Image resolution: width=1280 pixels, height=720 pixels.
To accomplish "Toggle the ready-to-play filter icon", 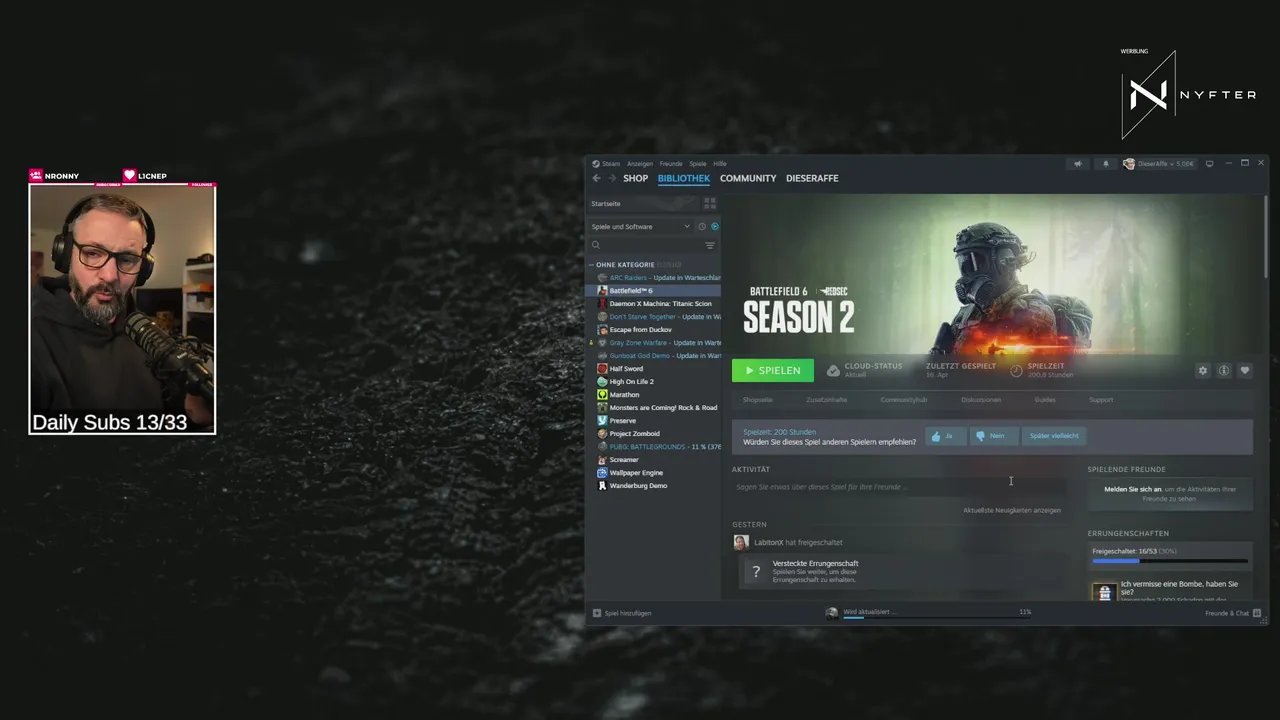I will pos(714,226).
